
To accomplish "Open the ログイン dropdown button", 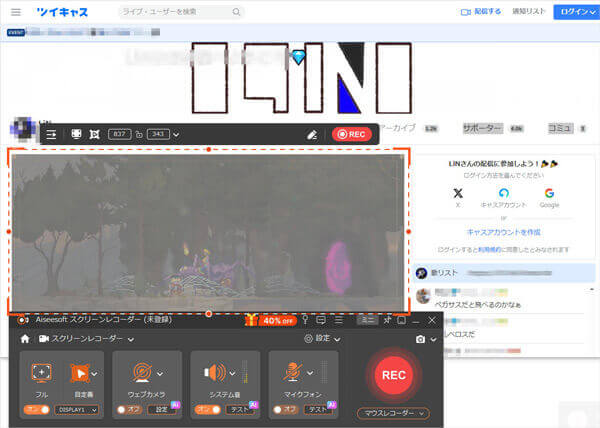I will tap(577, 12).
